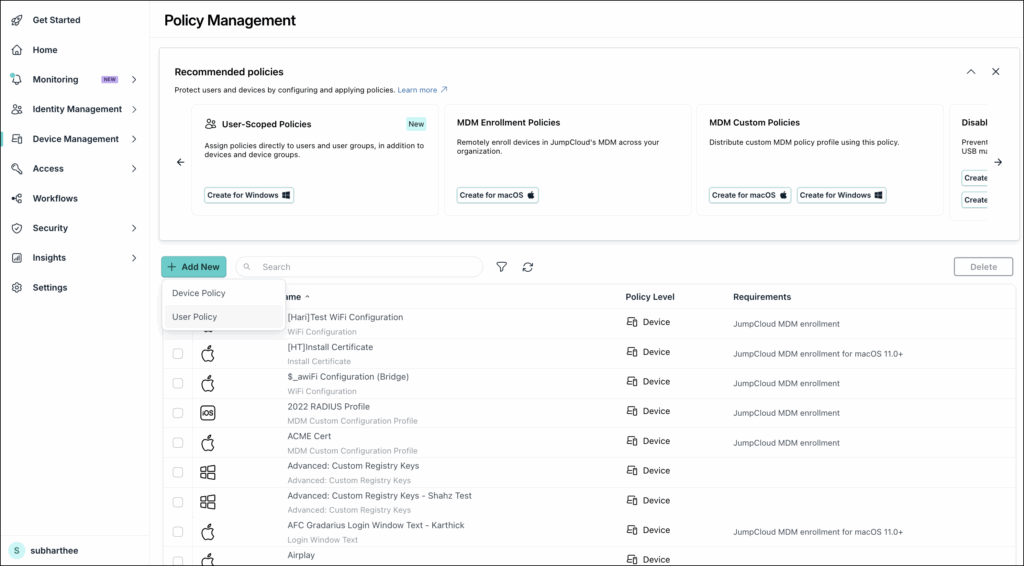This screenshot has height=566, width=1024.
Task: Expand the Monitoring menu chevron
Action: pyautogui.click(x=134, y=80)
